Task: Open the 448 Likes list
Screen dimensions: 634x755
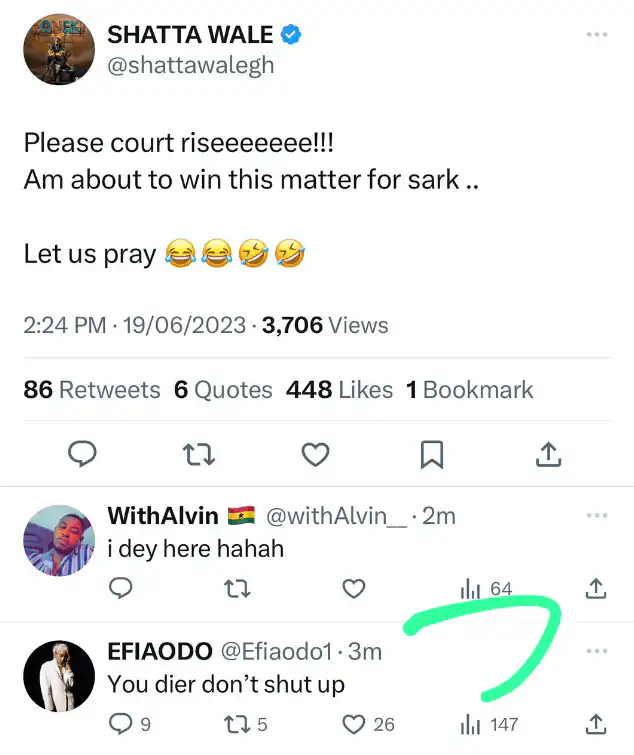Action: click(339, 390)
